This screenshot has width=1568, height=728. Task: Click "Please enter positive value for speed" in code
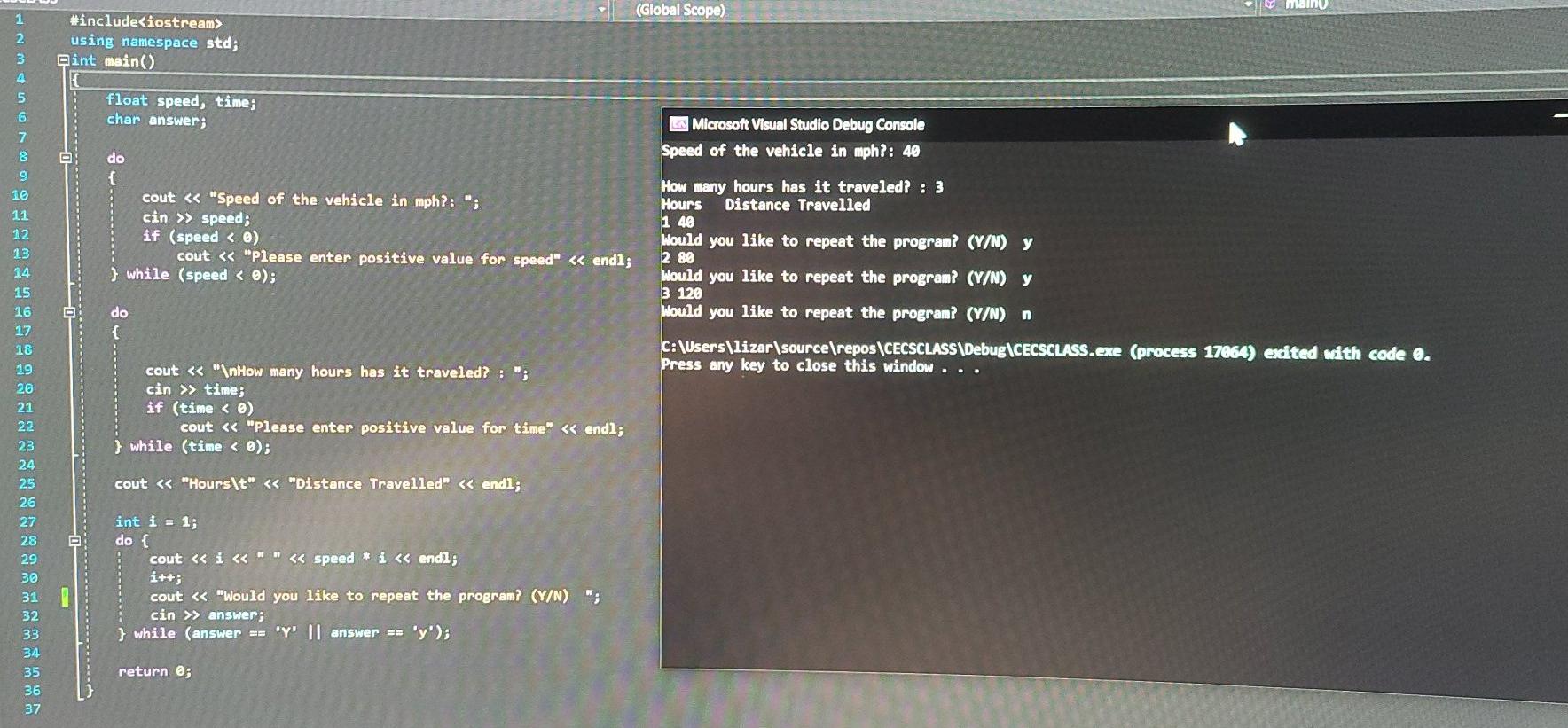pyautogui.click(x=402, y=258)
